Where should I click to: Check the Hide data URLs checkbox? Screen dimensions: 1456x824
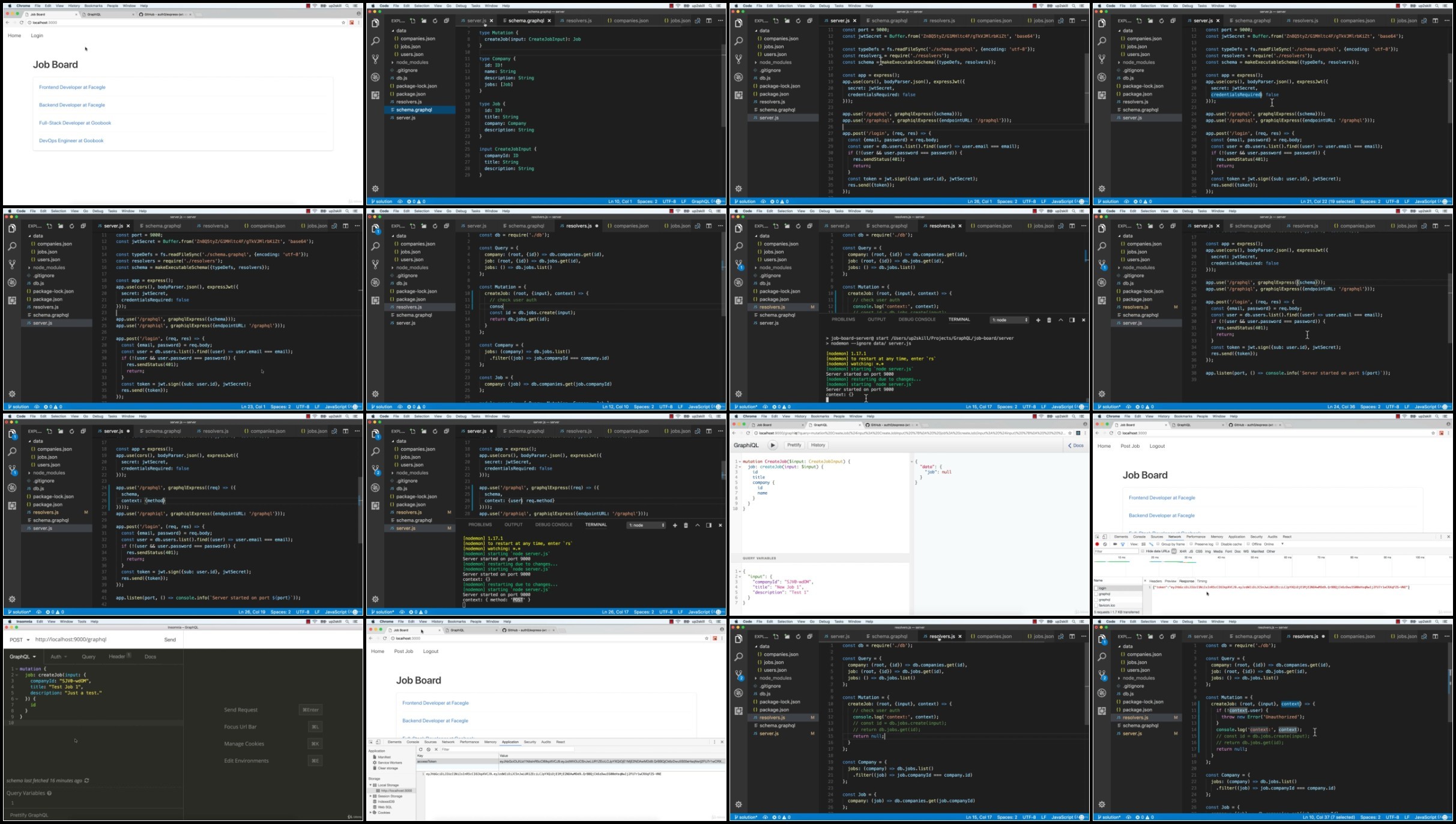coord(1143,551)
